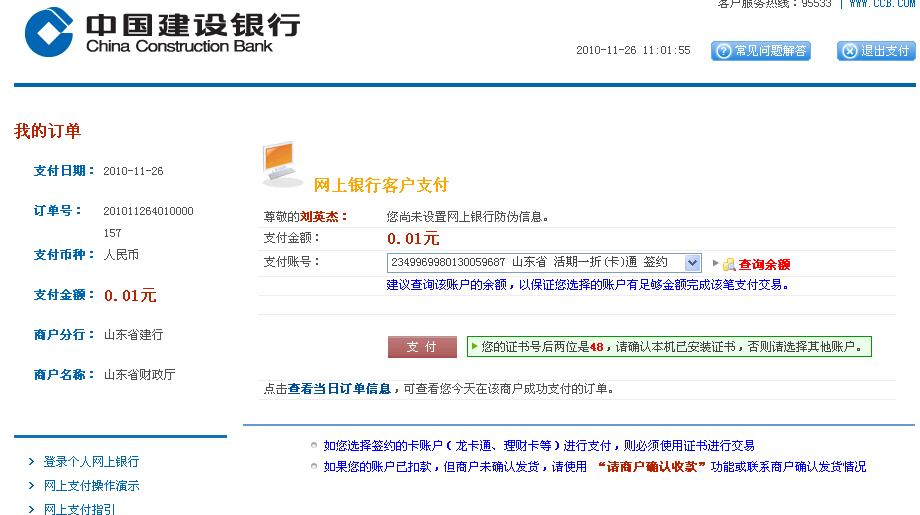This screenshot has width=920, height=515.
Task: Open the 网上支付指引 sidebar link
Action: coord(79,509)
